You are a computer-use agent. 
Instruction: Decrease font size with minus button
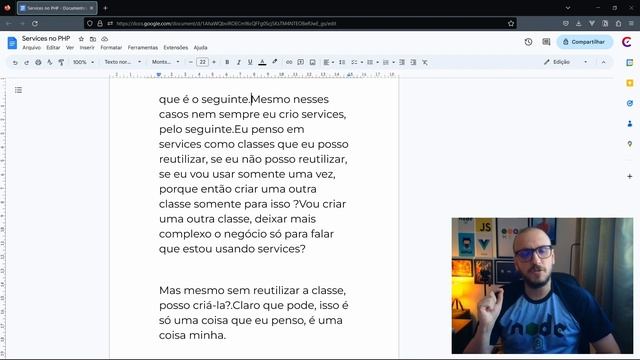tap(191, 62)
